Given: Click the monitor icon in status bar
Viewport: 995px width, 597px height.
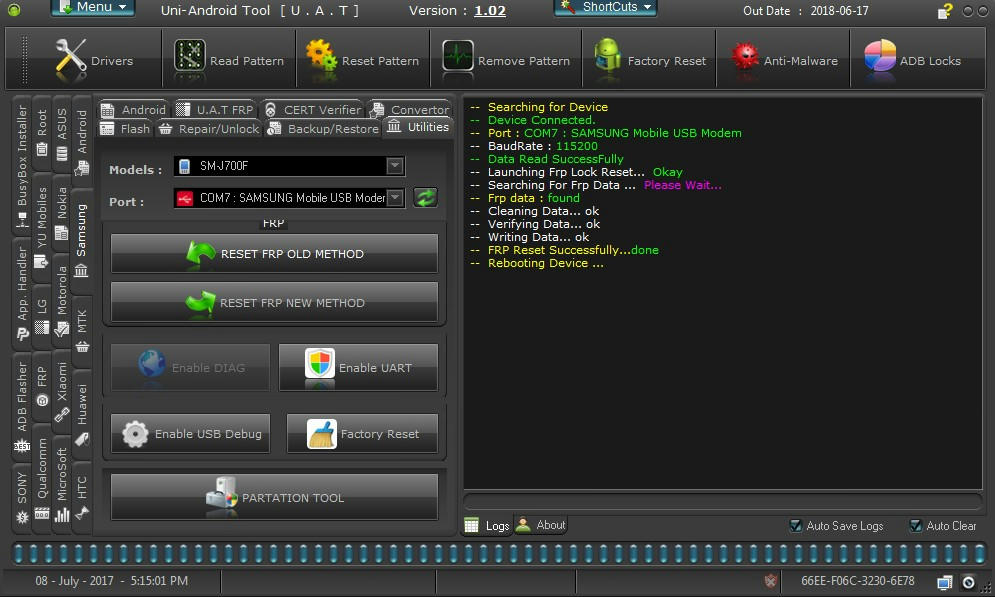Looking at the screenshot, I should click(x=944, y=582).
